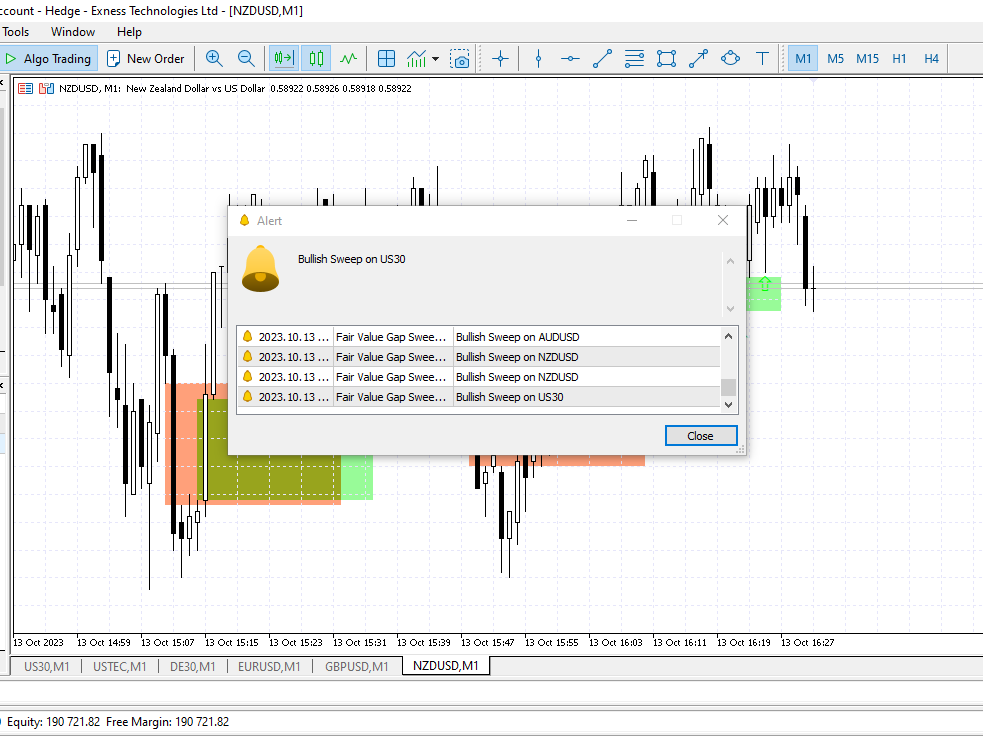The width and height of the screenshot is (983, 737).
Task: Select the Text label tool
Action: [x=762, y=58]
